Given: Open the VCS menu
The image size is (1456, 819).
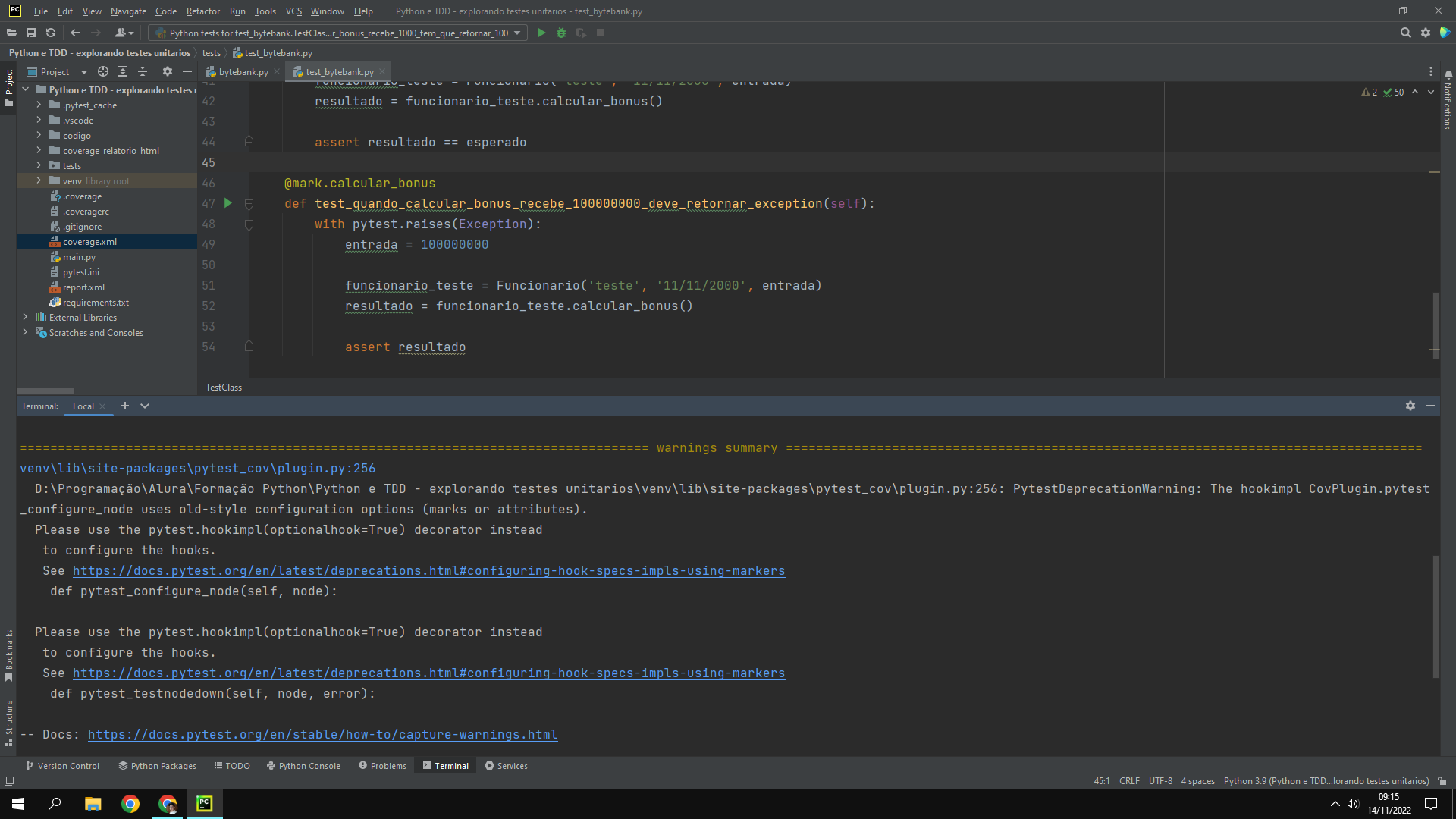Looking at the screenshot, I should pyautogui.click(x=293, y=11).
